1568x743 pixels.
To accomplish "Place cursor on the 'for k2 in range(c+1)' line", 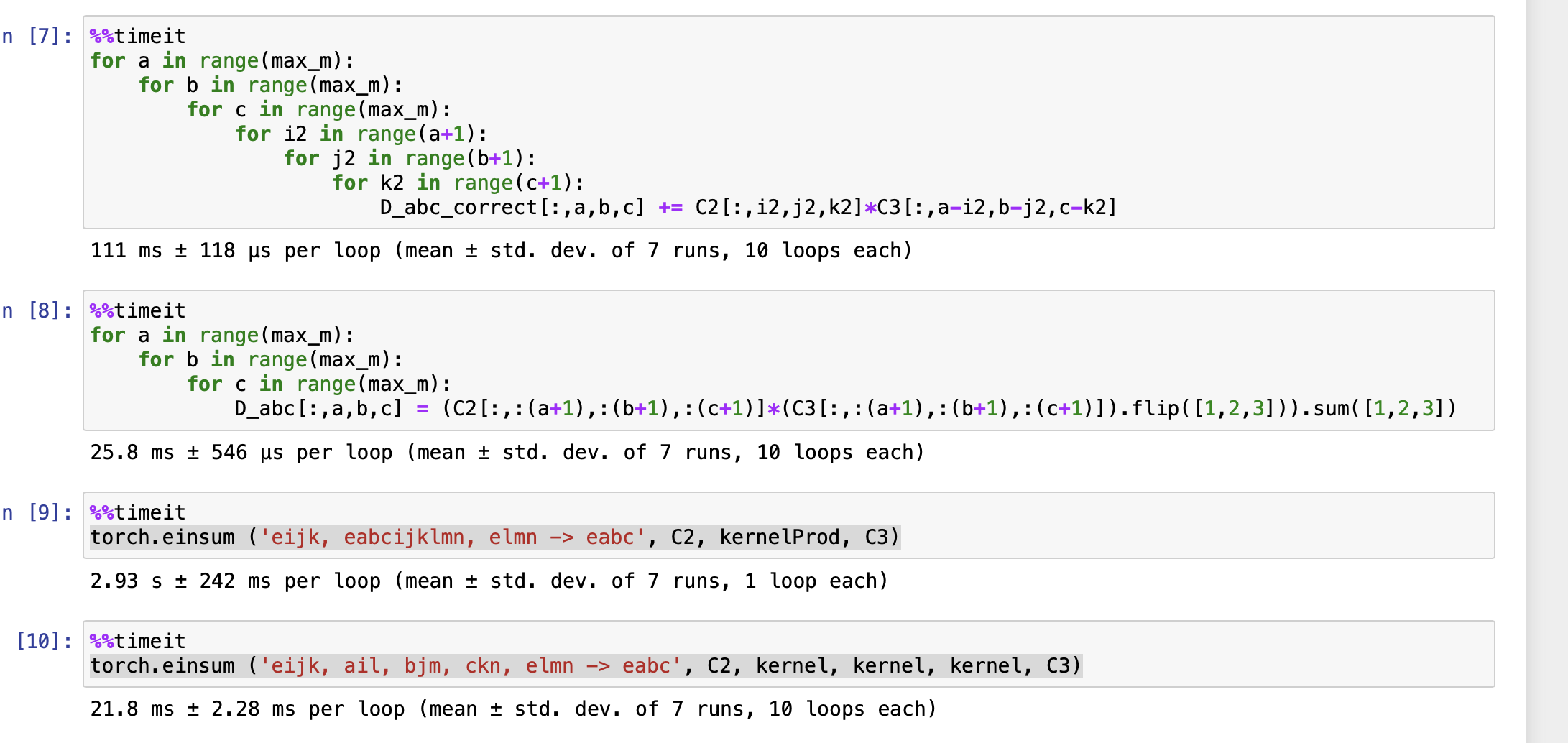I will tap(458, 183).
